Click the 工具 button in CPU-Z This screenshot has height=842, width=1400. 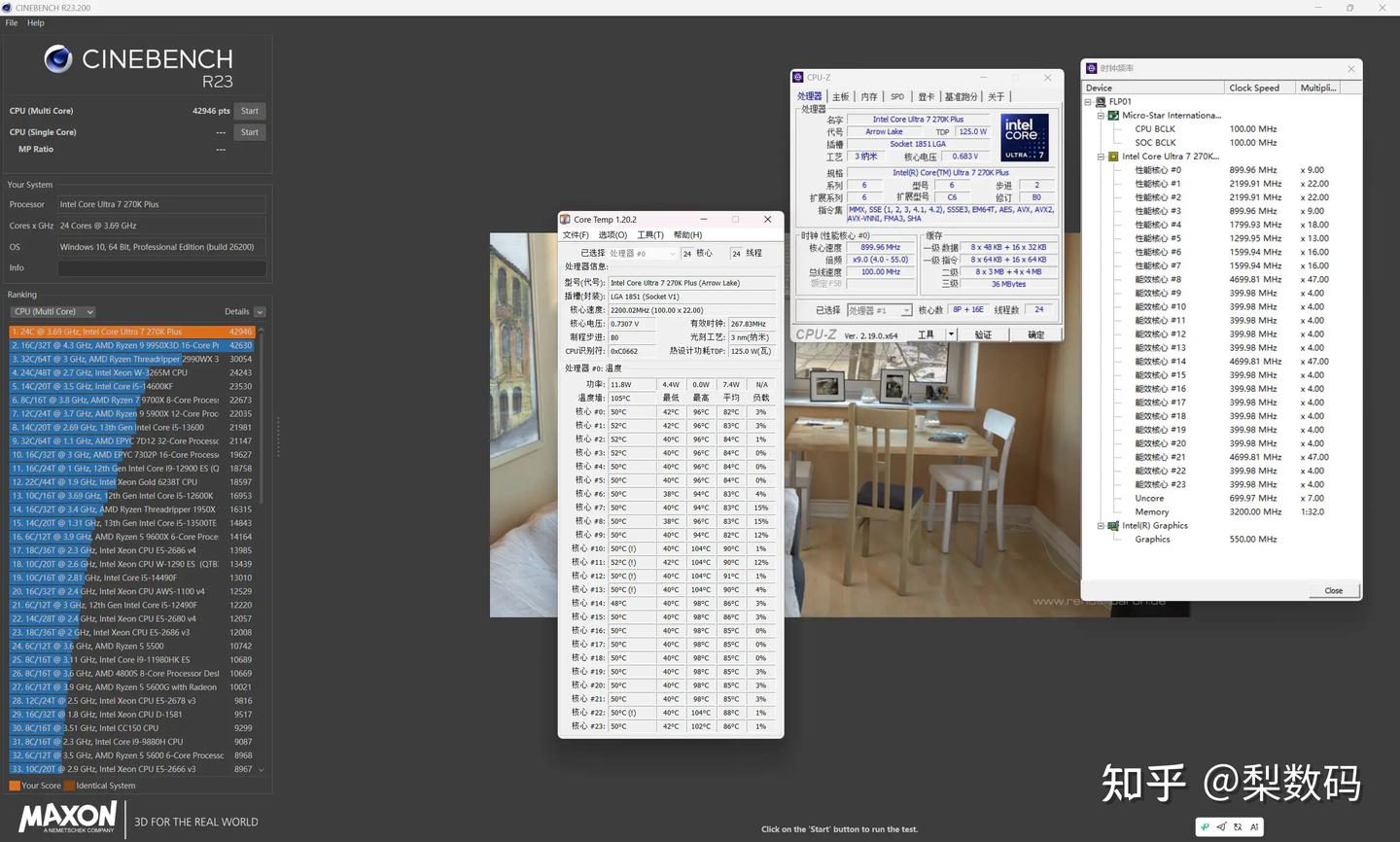tap(927, 334)
